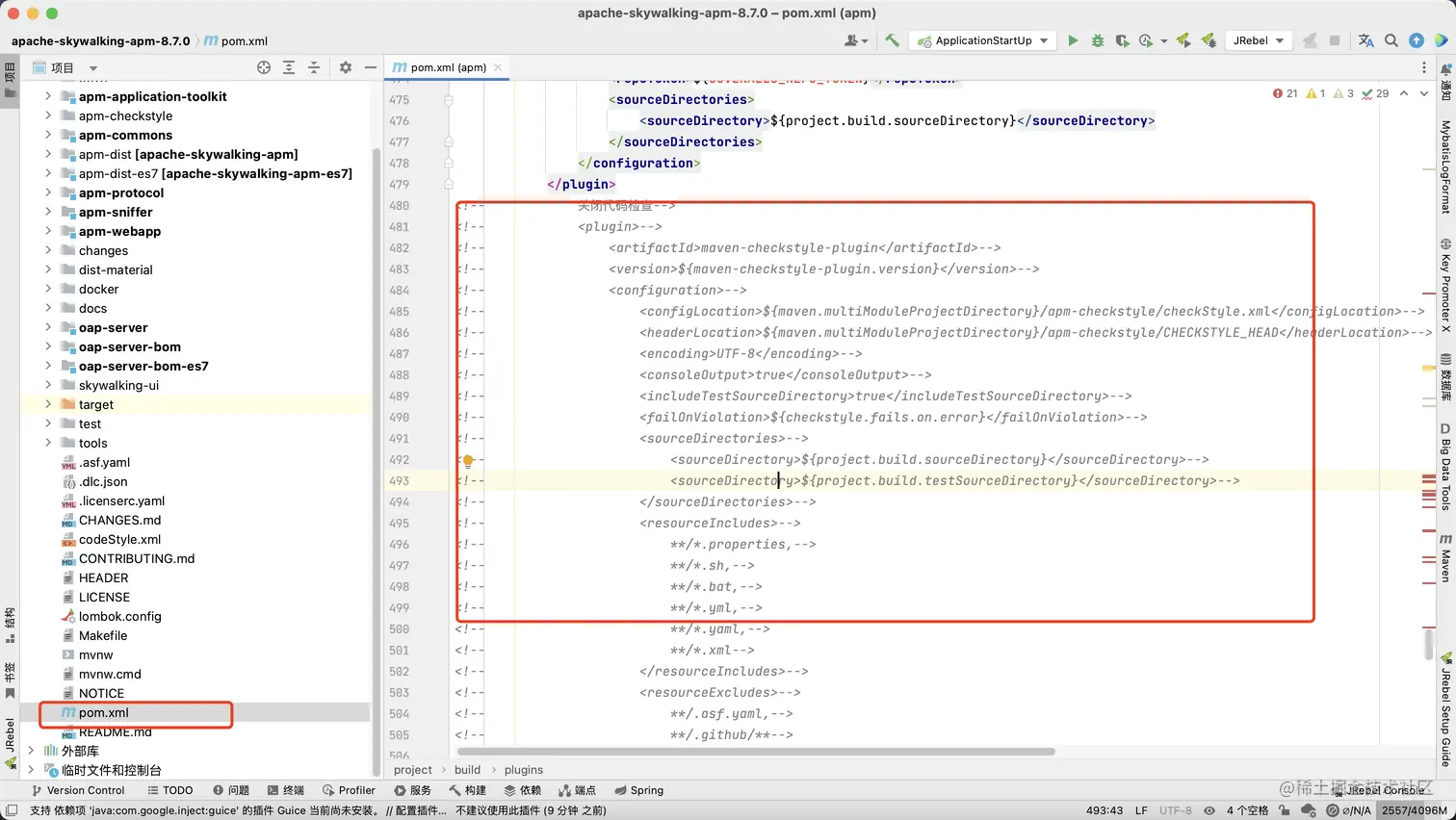1456x820 pixels.
Task: Open Version Control tool tab
Action: [77, 790]
